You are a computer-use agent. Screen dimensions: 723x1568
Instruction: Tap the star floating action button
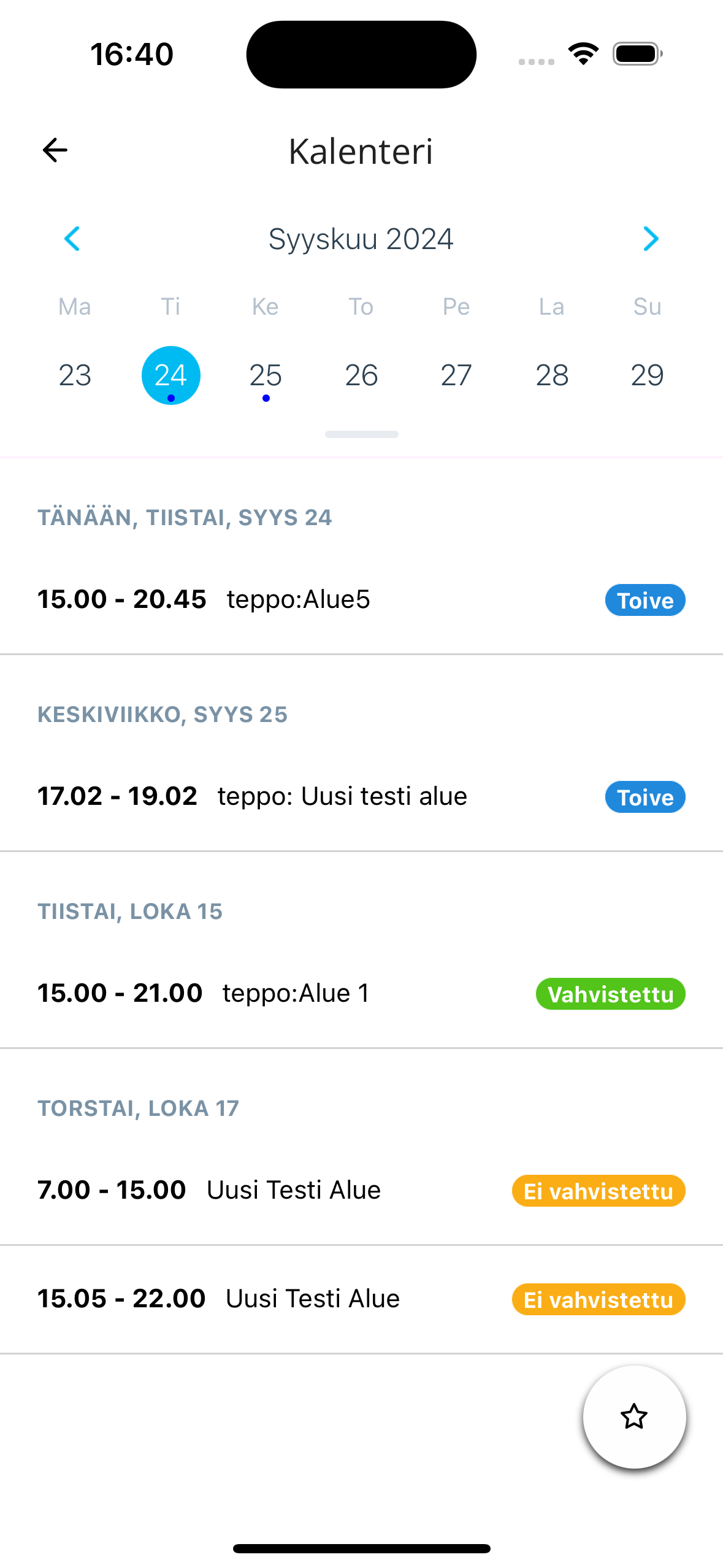click(x=634, y=1416)
